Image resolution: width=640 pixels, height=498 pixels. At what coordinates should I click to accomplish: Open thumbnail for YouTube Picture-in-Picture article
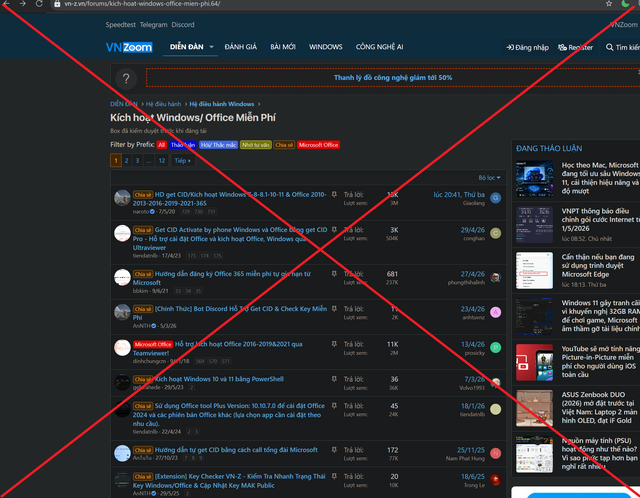(534, 362)
